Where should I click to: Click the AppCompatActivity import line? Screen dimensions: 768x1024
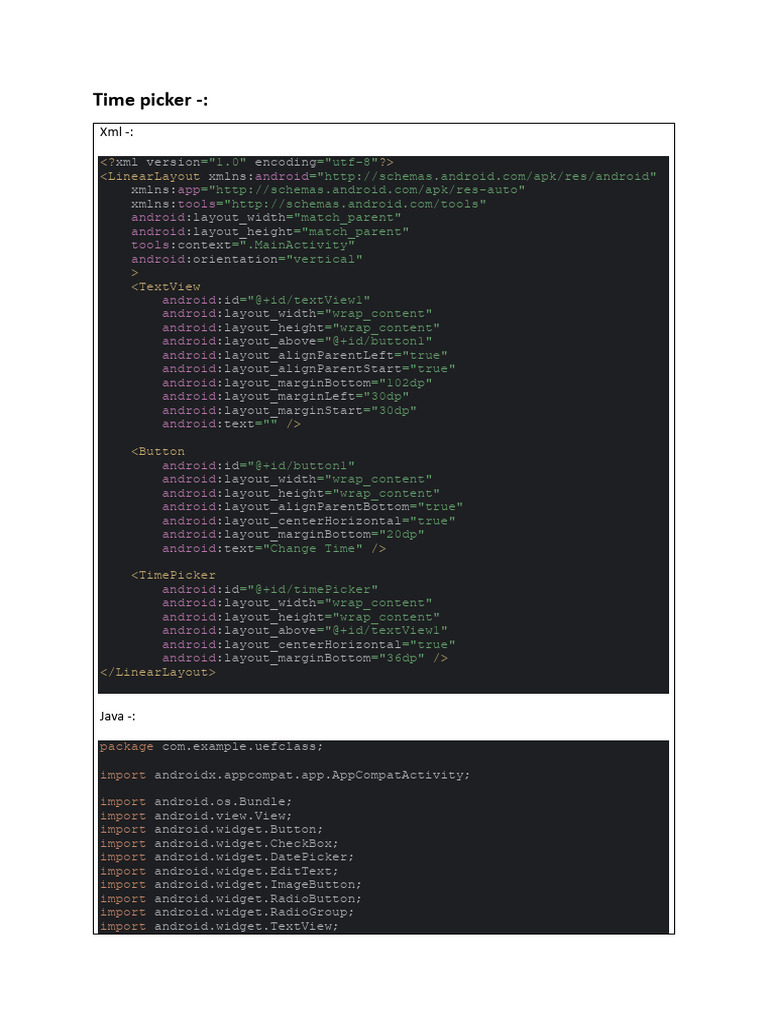(x=284, y=775)
